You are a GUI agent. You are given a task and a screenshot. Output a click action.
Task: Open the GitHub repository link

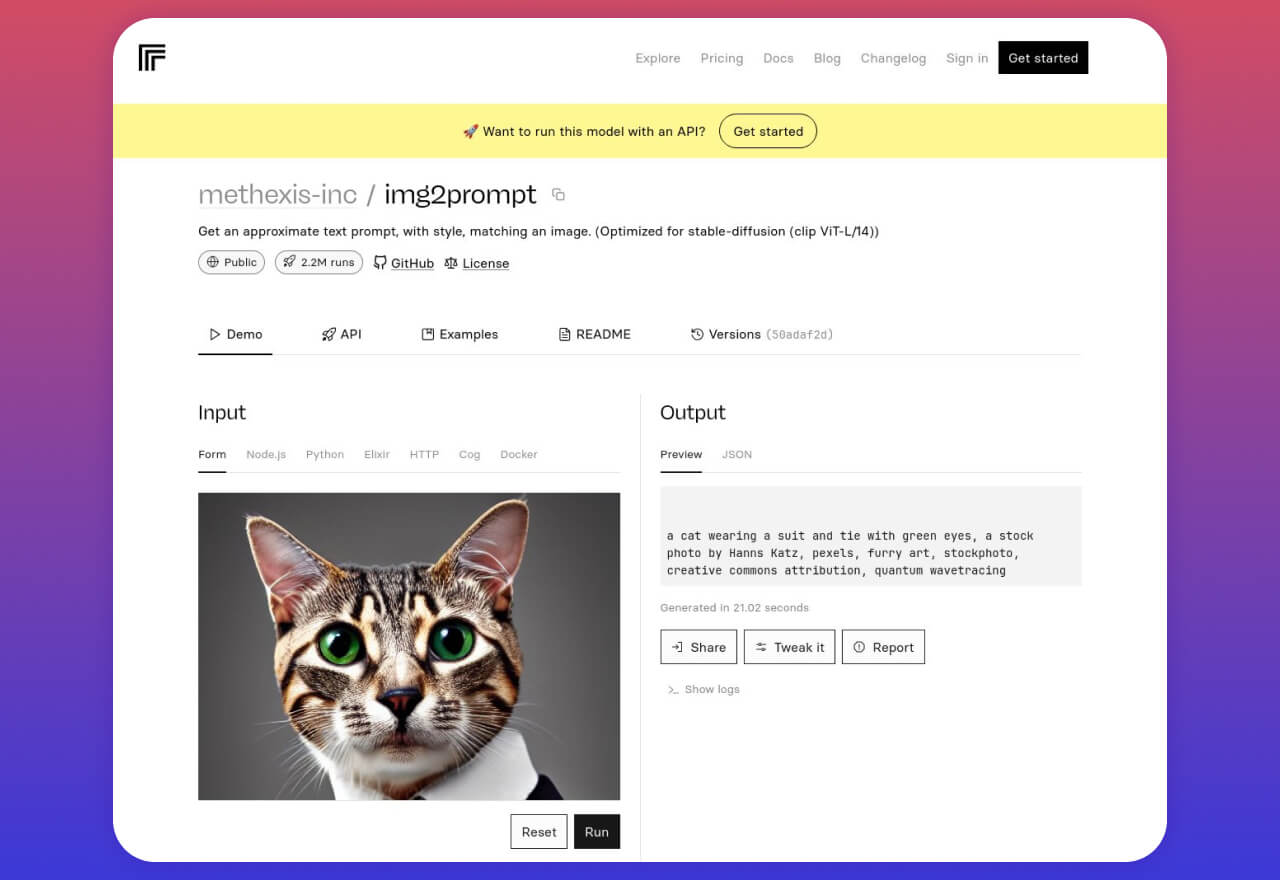pyautogui.click(x=404, y=263)
